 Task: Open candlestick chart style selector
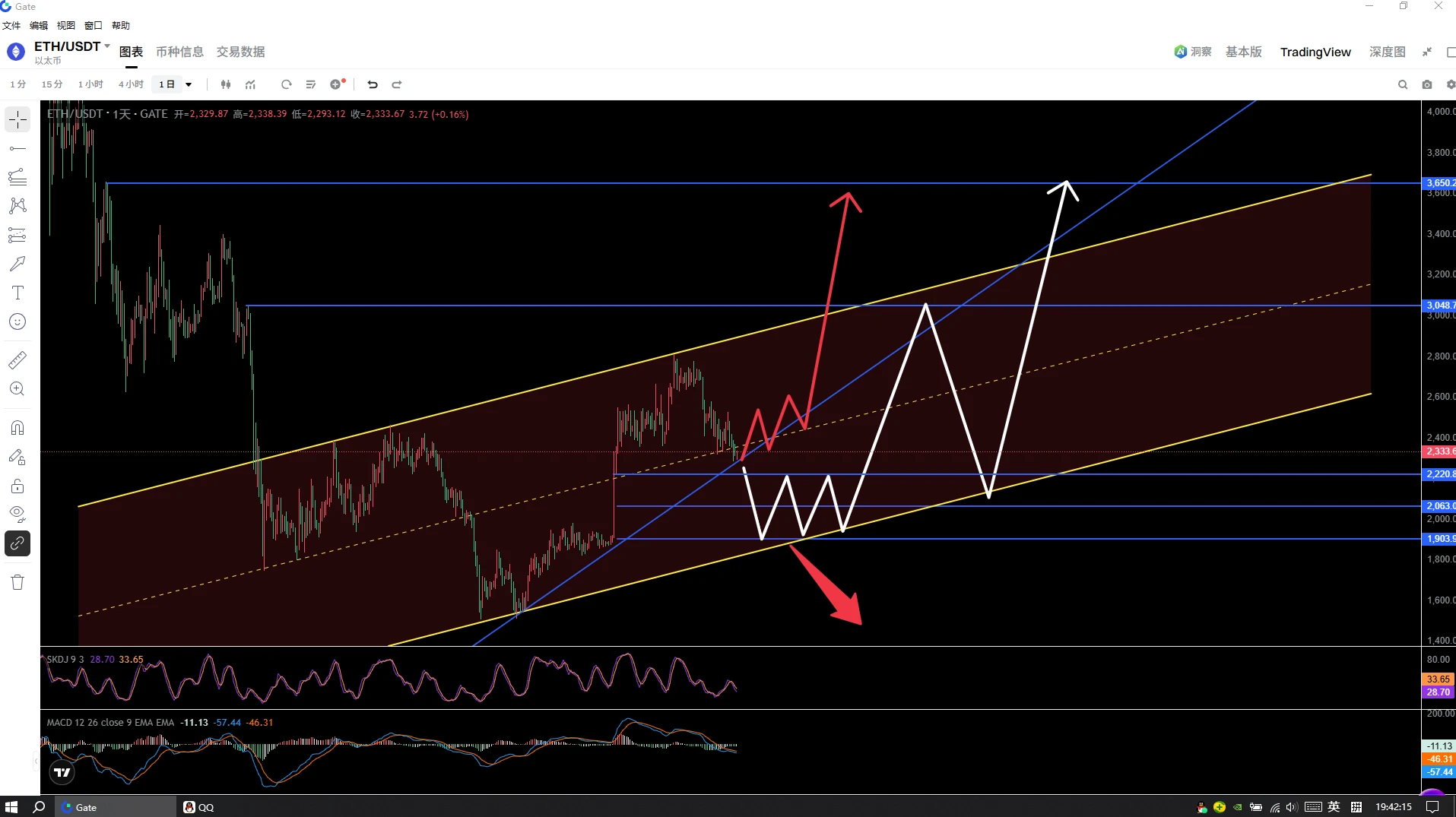pyautogui.click(x=226, y=84)
